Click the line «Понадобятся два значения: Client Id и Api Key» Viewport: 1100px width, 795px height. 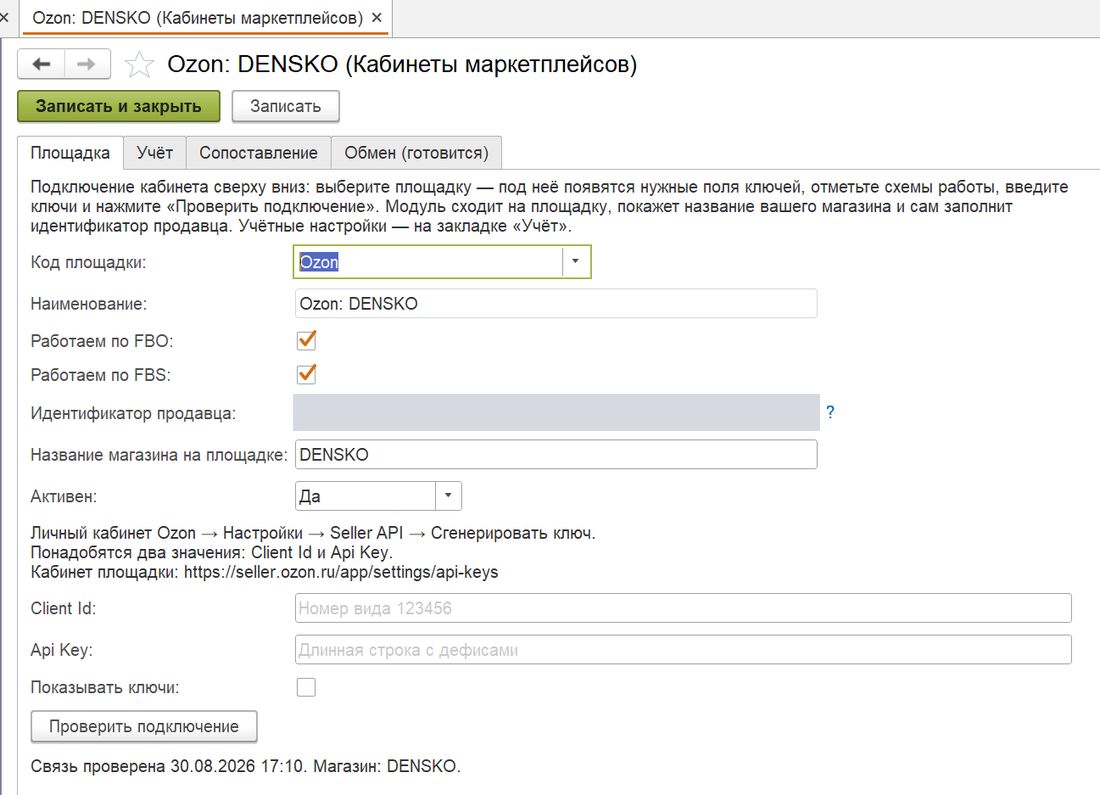click(x=211, y=552)
